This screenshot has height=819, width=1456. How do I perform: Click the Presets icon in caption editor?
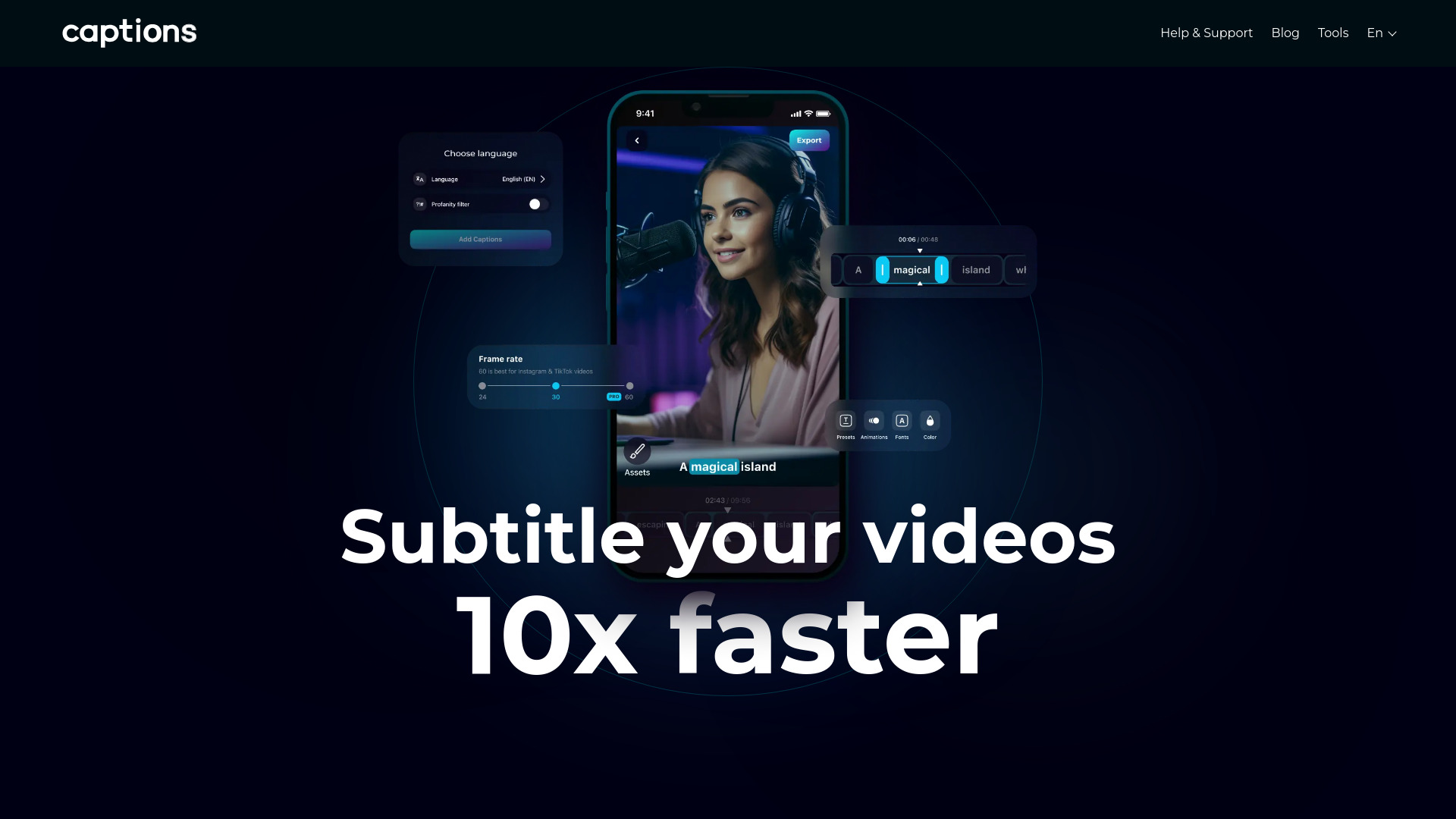tap(846, 421)
